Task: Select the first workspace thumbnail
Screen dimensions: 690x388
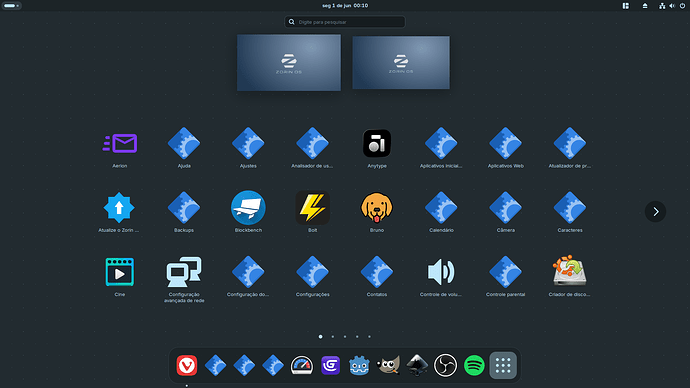Action: pyautogui.click(x=289, y=63)
